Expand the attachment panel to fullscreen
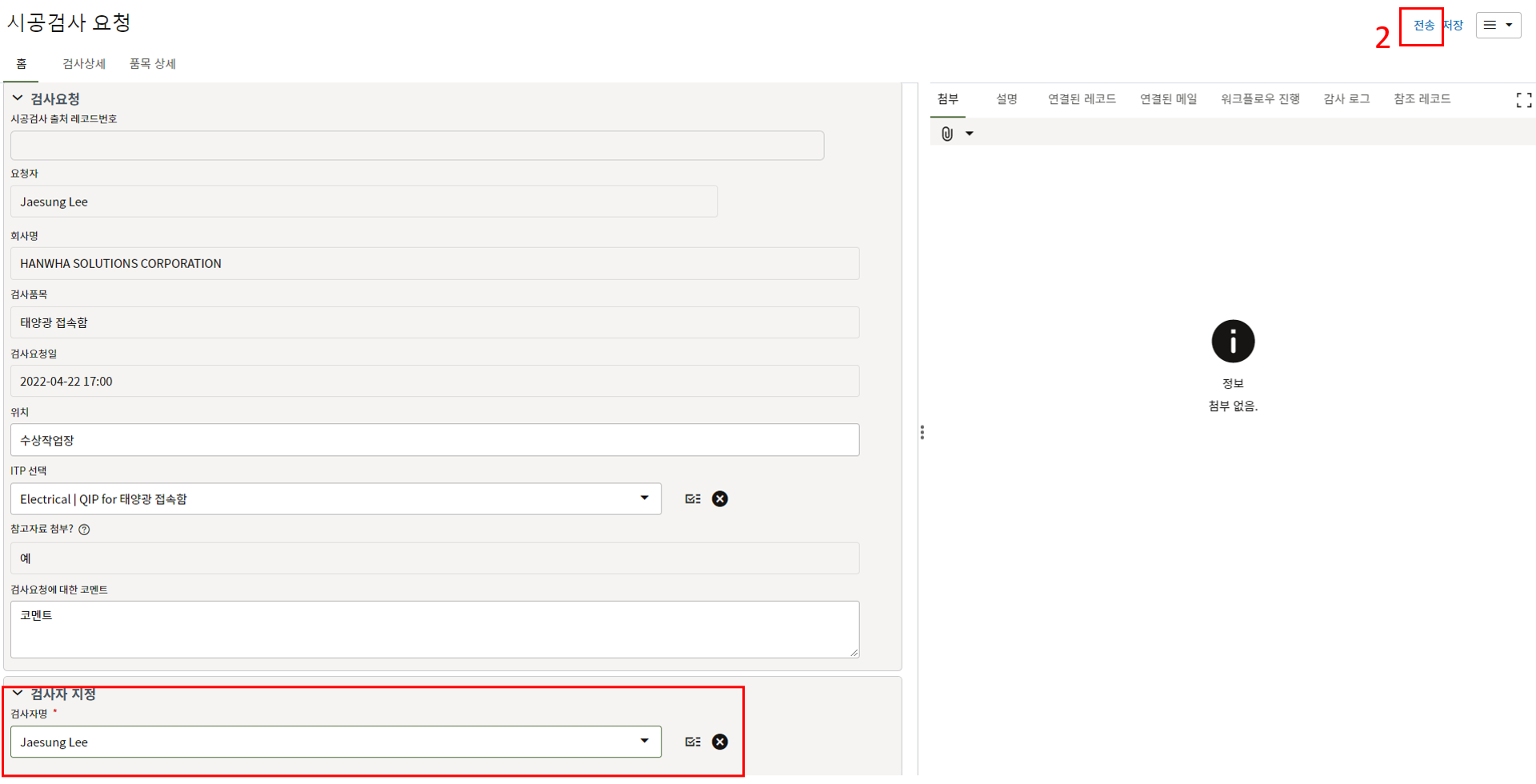This screenshot has width=1536, height=784. click(1523, 100)
